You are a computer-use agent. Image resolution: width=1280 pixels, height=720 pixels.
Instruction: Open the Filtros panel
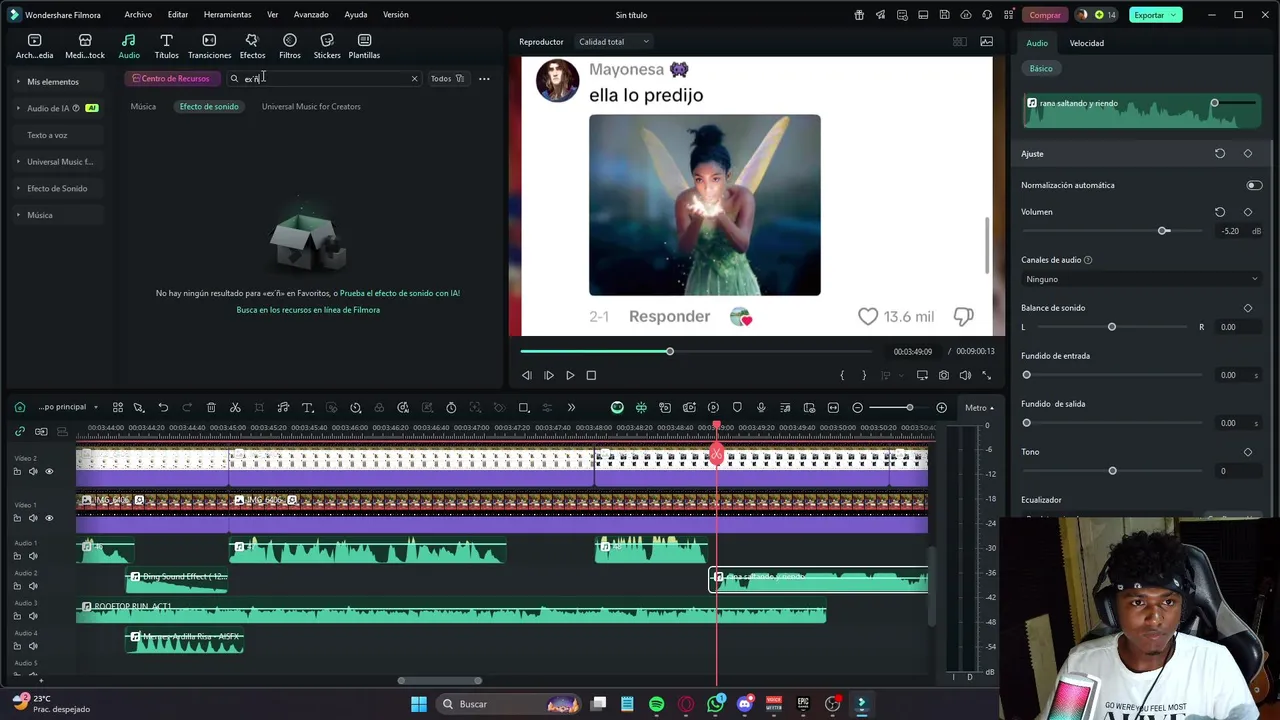290,46
